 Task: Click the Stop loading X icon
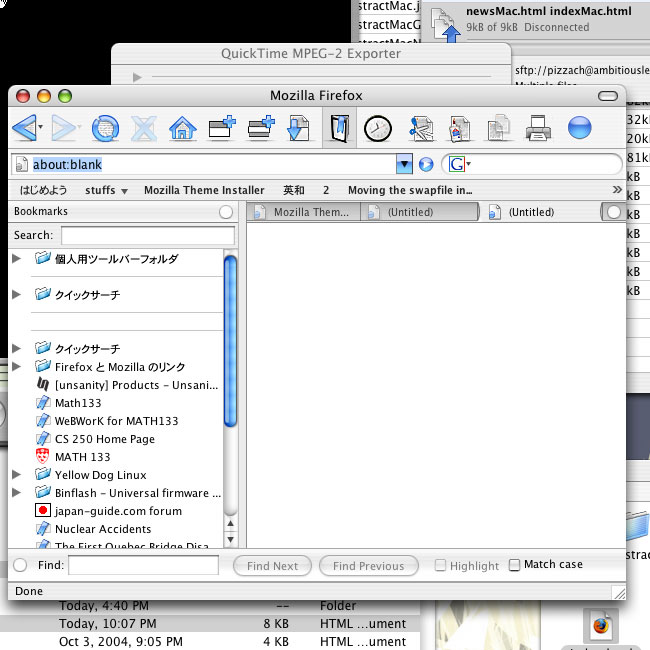tap(144, 129)
